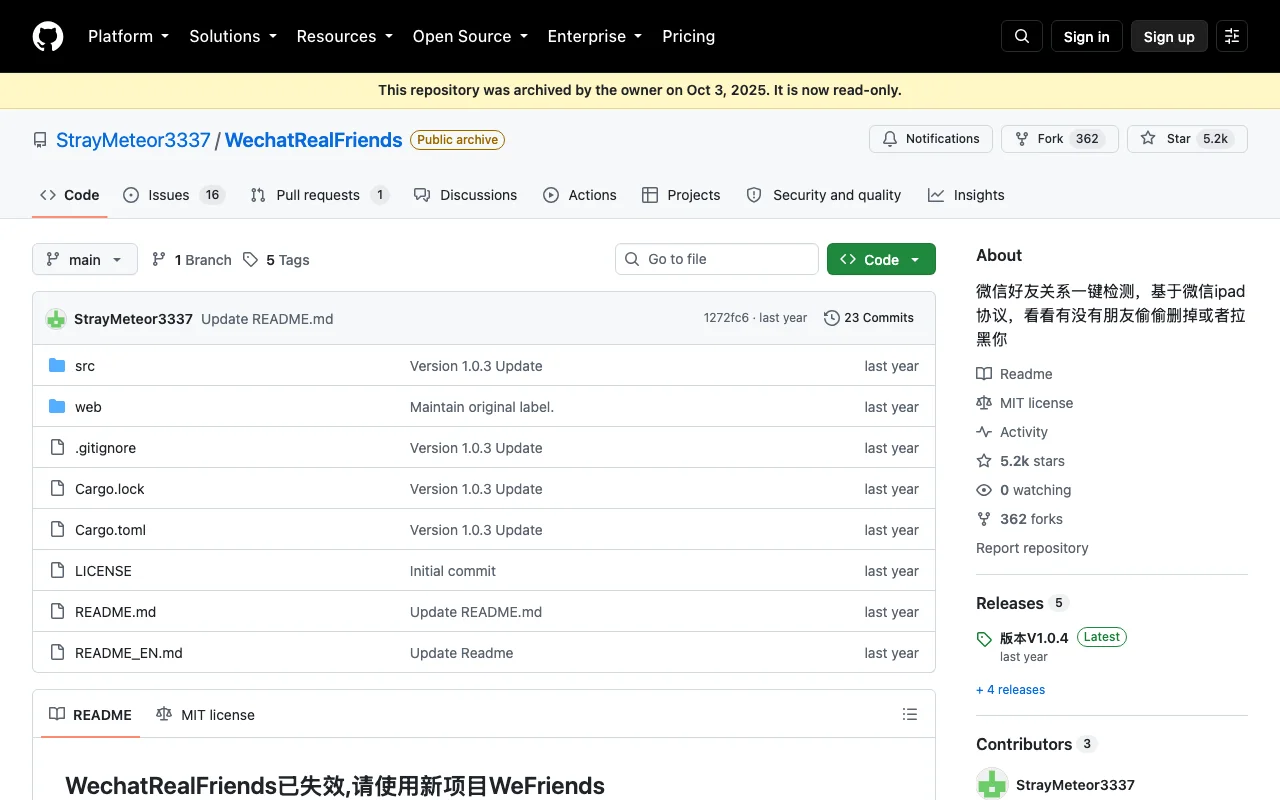Click the StrayMeteor3337 contributor avatar
The height and width of the screenshot is (800, 1280).
[992, 784]
